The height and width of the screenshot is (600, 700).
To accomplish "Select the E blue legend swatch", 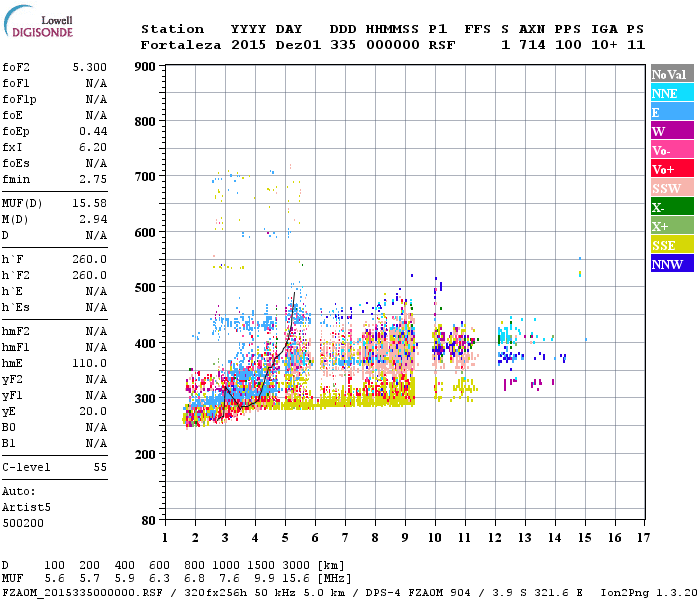I will [672, 112].
